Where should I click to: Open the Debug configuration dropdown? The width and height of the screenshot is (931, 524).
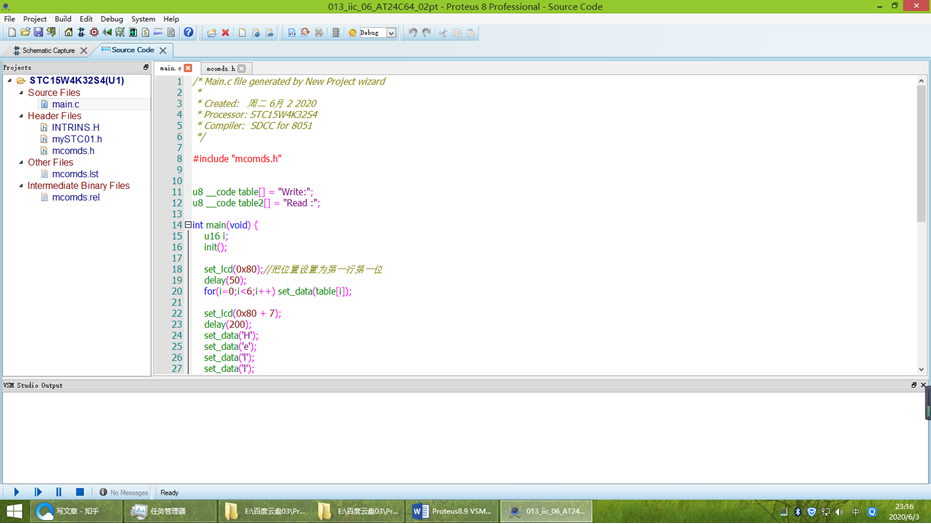pyautogui.click(x=391, y=33)
